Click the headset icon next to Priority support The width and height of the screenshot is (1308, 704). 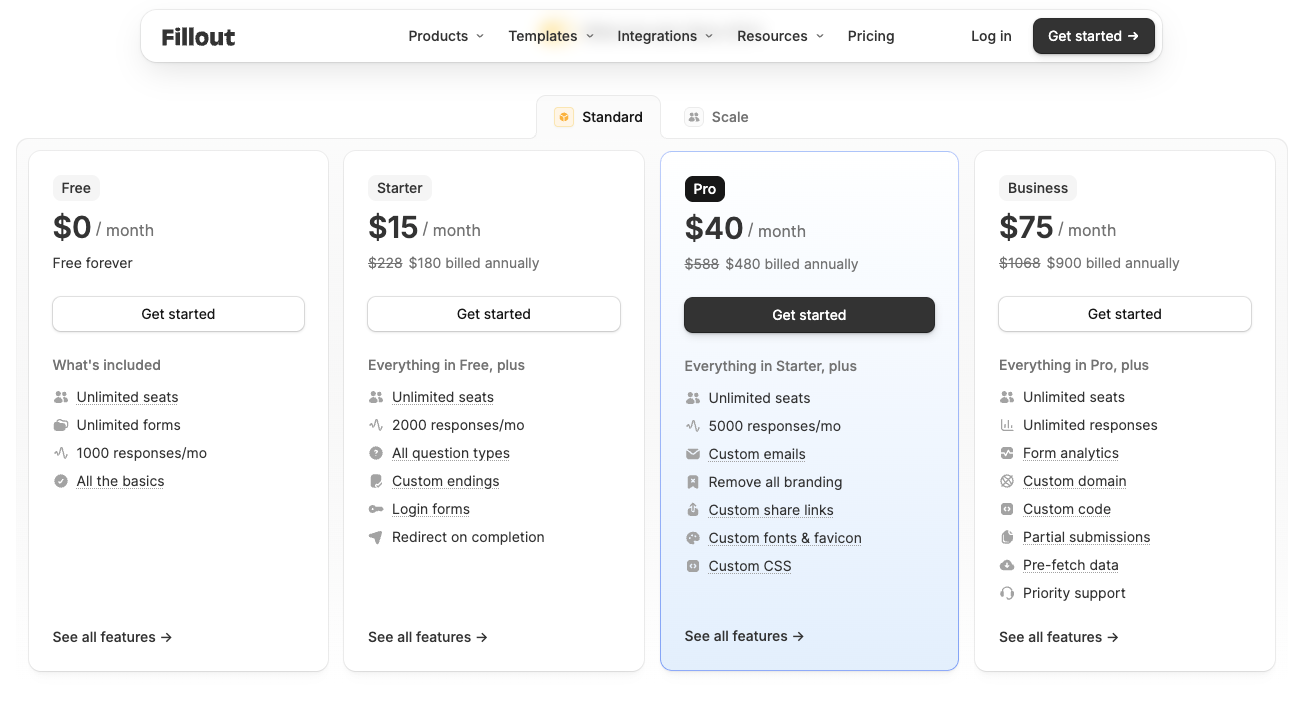[1007, 593]
